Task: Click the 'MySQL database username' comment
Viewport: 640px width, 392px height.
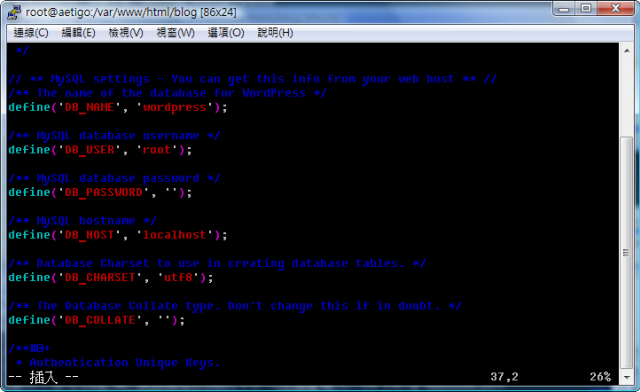Action: point(115,136)
